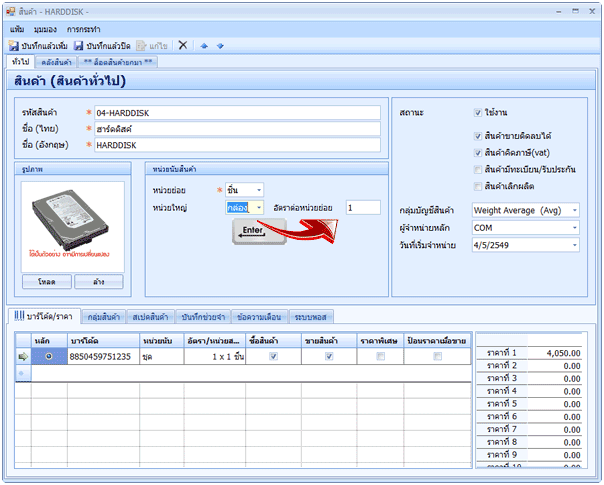
Task: Click the app icon in title bar
Action: 10,11
